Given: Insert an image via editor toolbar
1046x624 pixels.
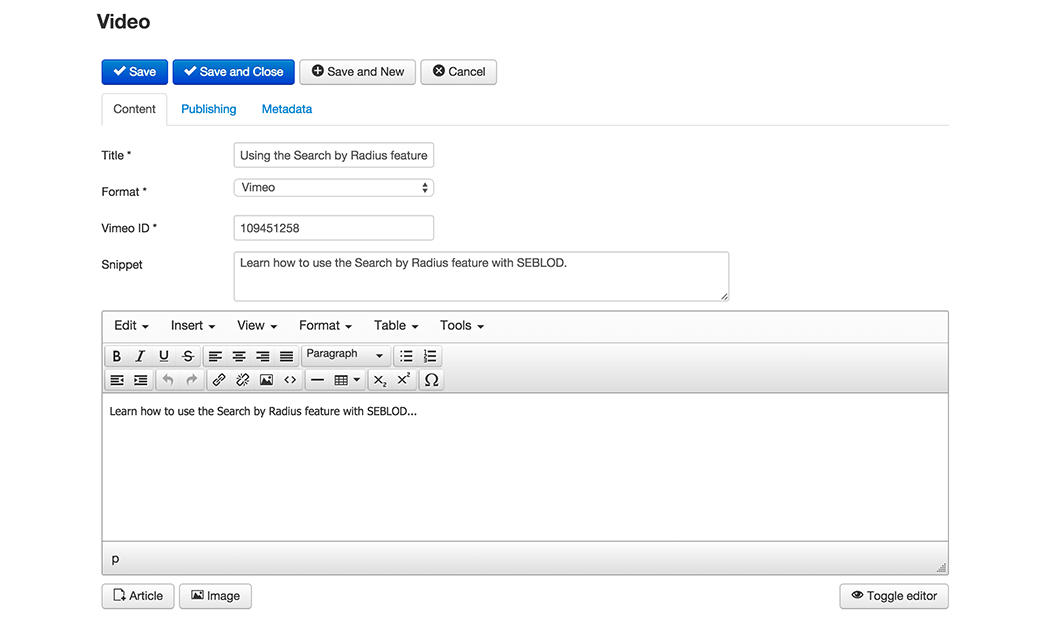Looking at the screenshot, I should 266,380.
